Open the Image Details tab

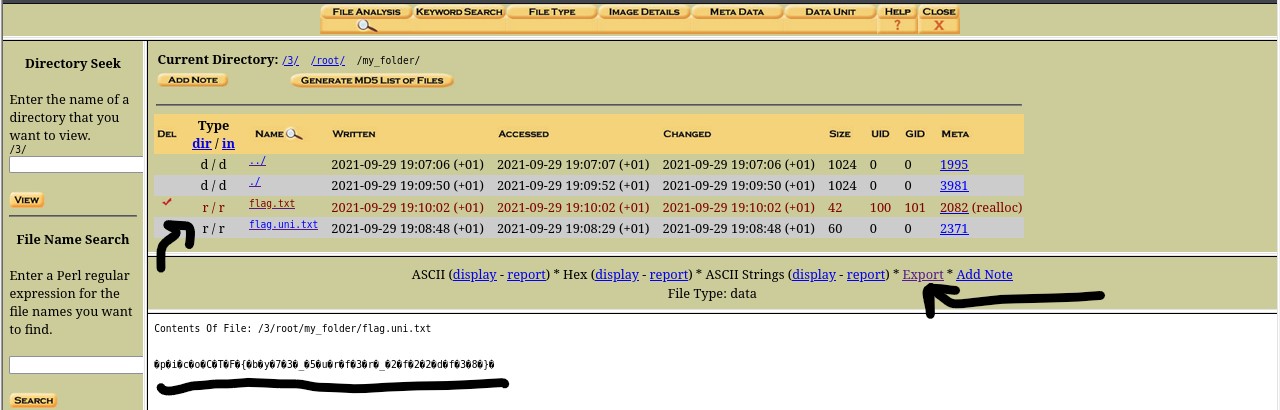[x=644, y=12]
